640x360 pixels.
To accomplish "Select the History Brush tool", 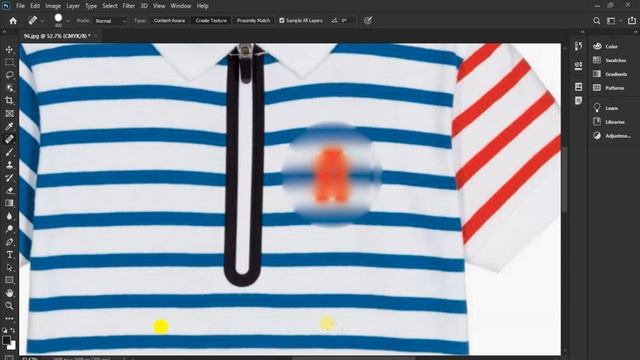I will pos(9,178).
